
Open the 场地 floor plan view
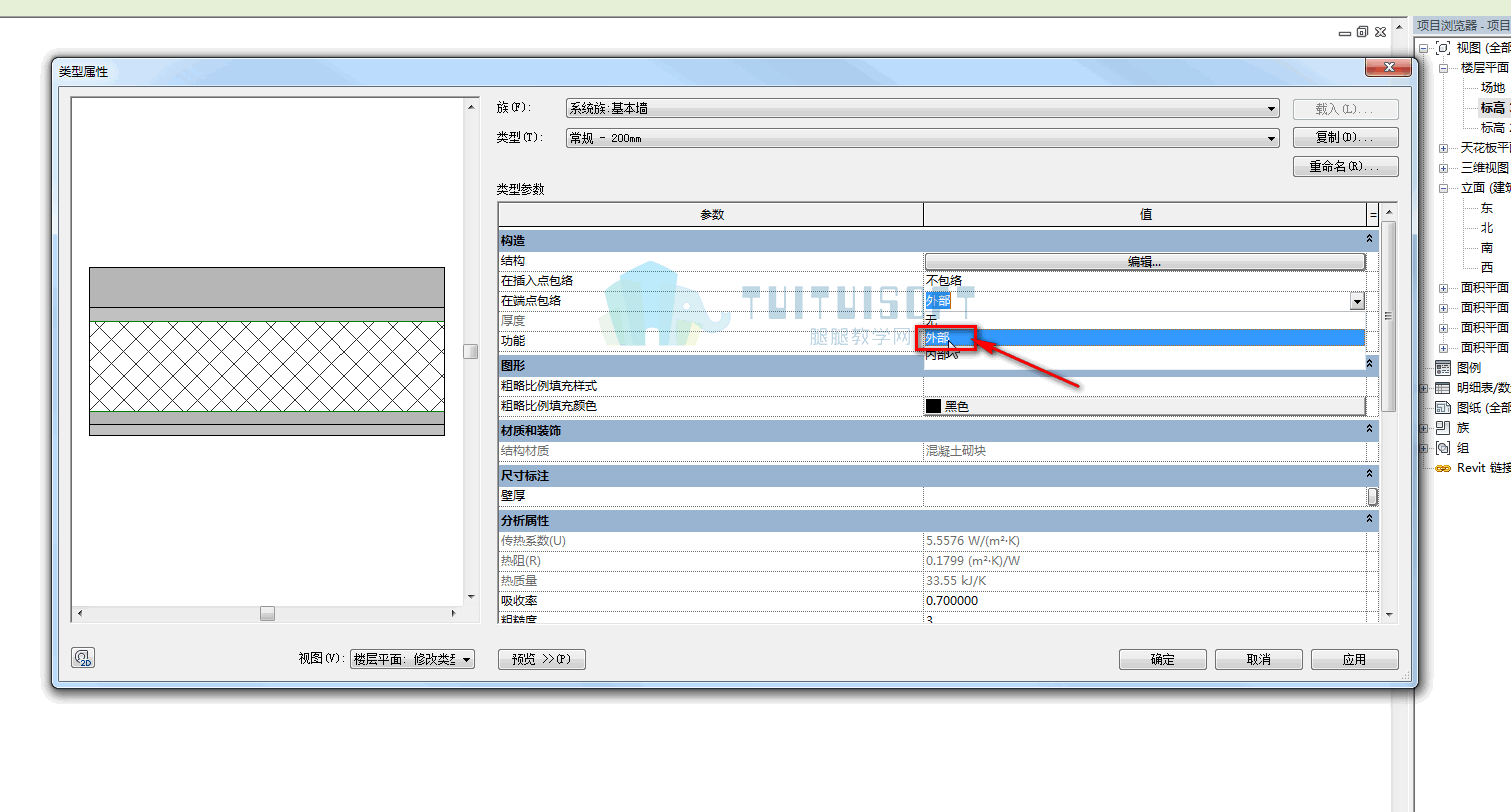(1492, 88)
